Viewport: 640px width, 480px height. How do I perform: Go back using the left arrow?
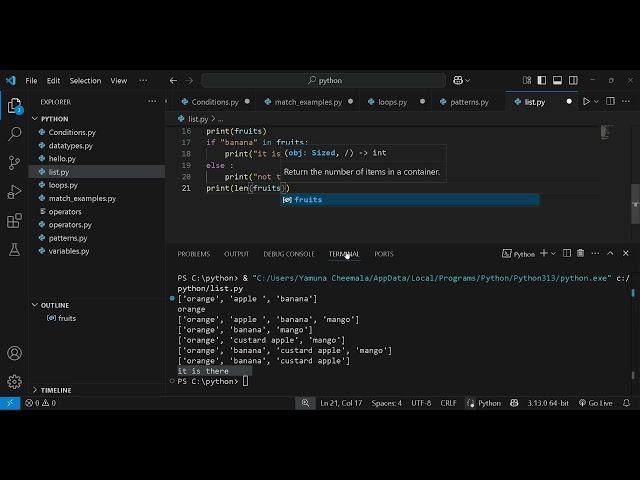[x=173, y=80]
